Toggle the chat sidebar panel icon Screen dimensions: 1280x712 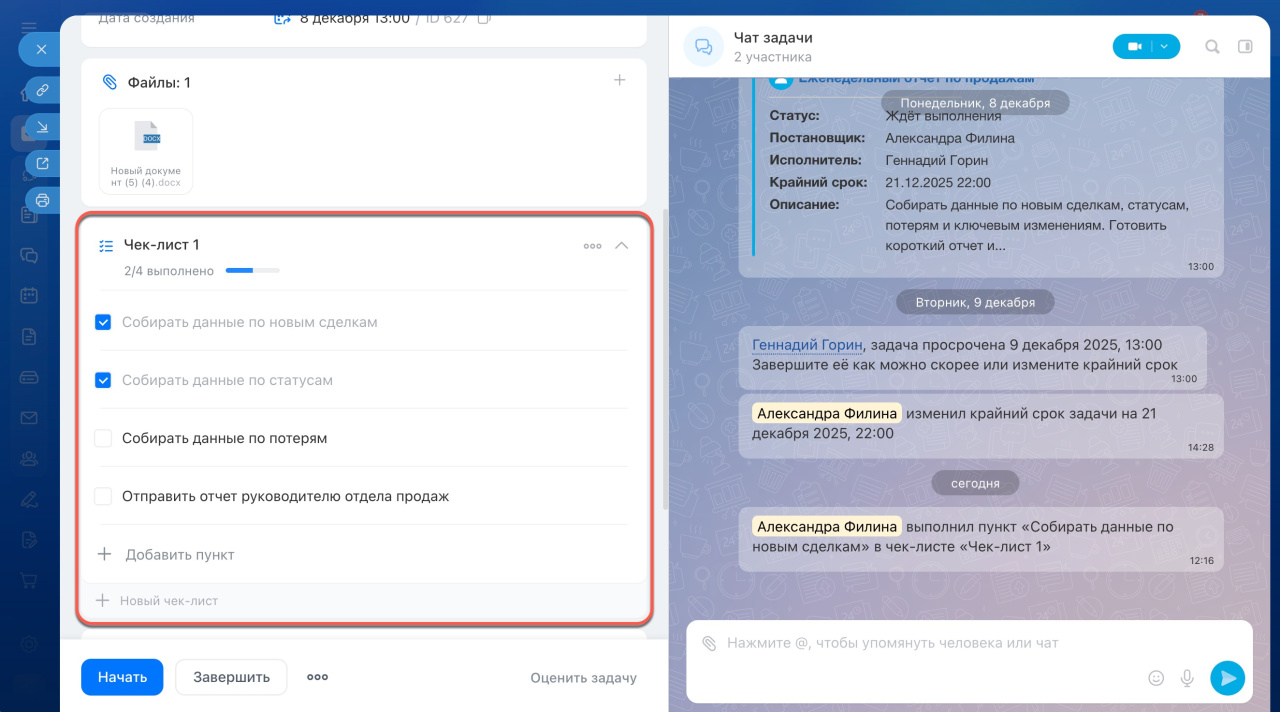[1245, 47]
